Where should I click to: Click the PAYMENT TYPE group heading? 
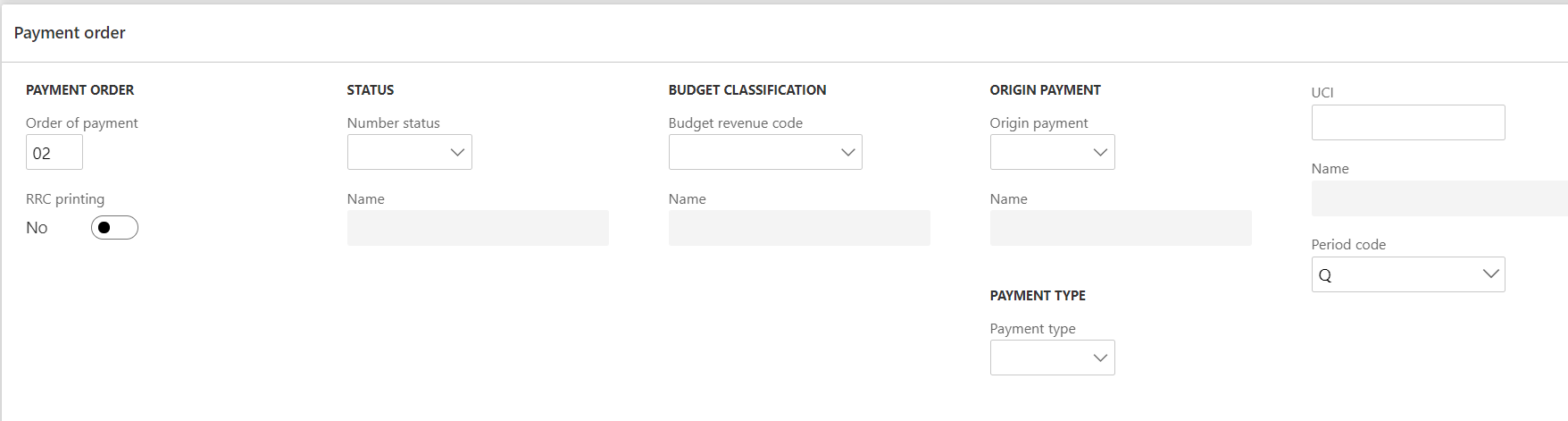pos(1038,296)
